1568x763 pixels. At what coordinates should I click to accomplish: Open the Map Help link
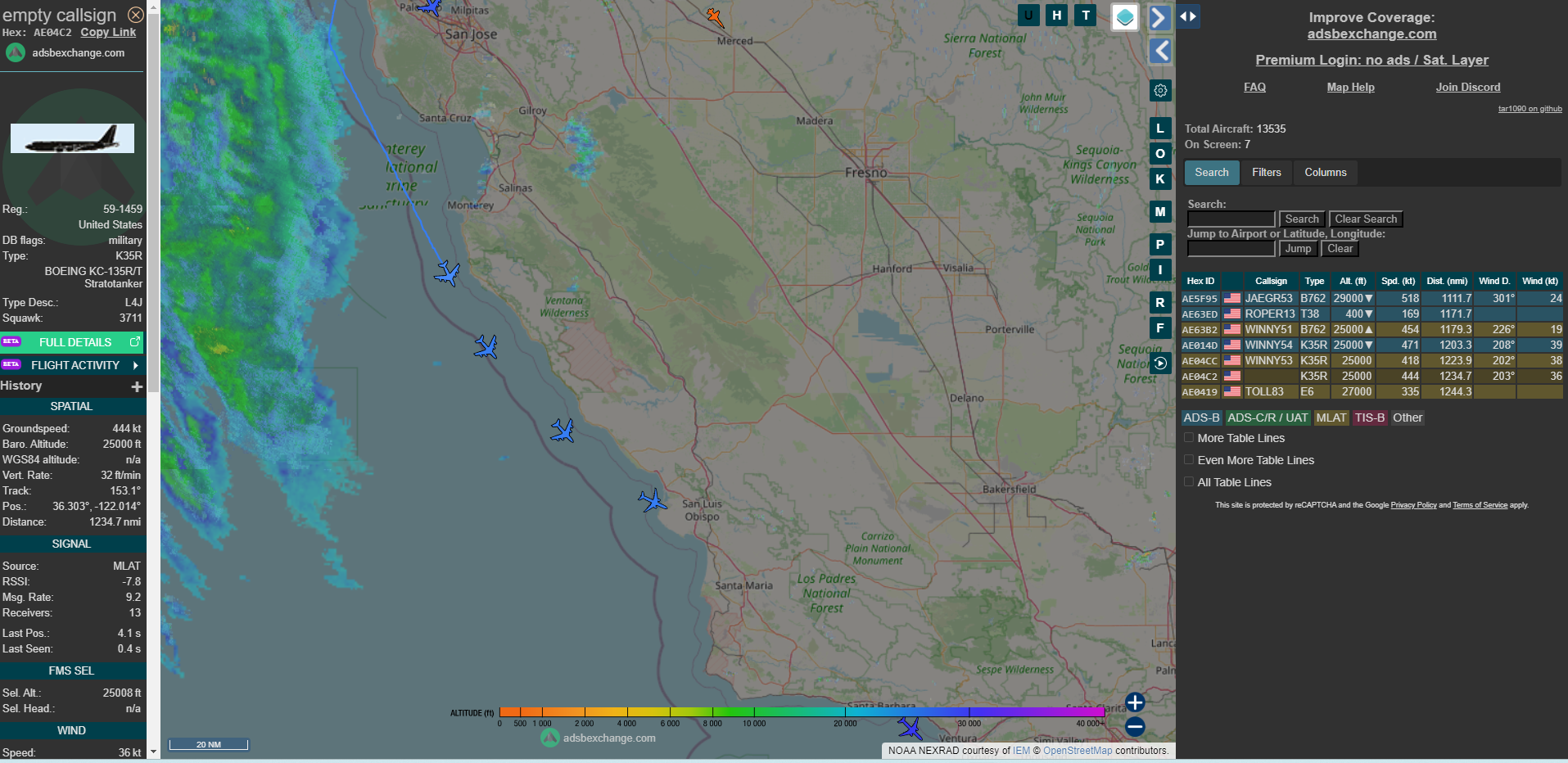tap(1350, 87)
